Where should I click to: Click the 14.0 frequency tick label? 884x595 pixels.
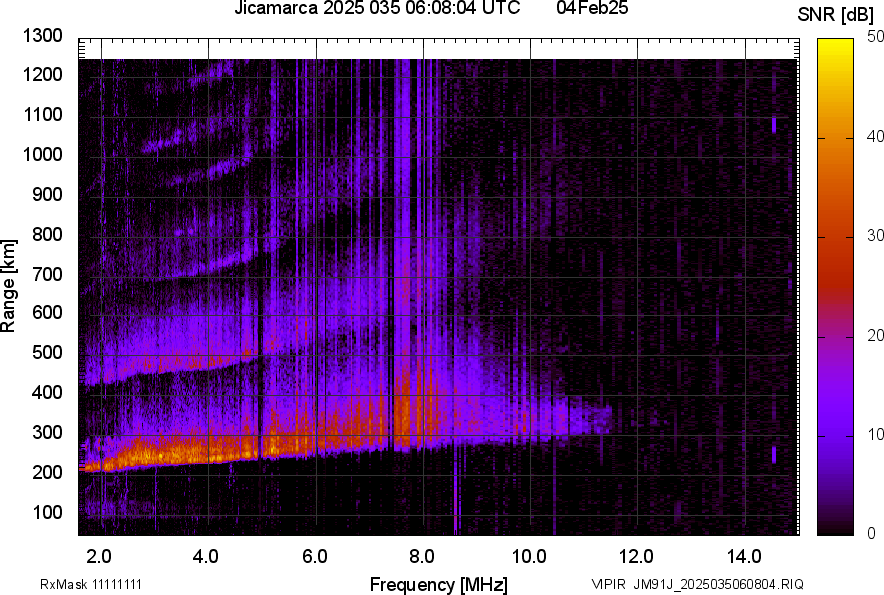click(x=744, y=556)
